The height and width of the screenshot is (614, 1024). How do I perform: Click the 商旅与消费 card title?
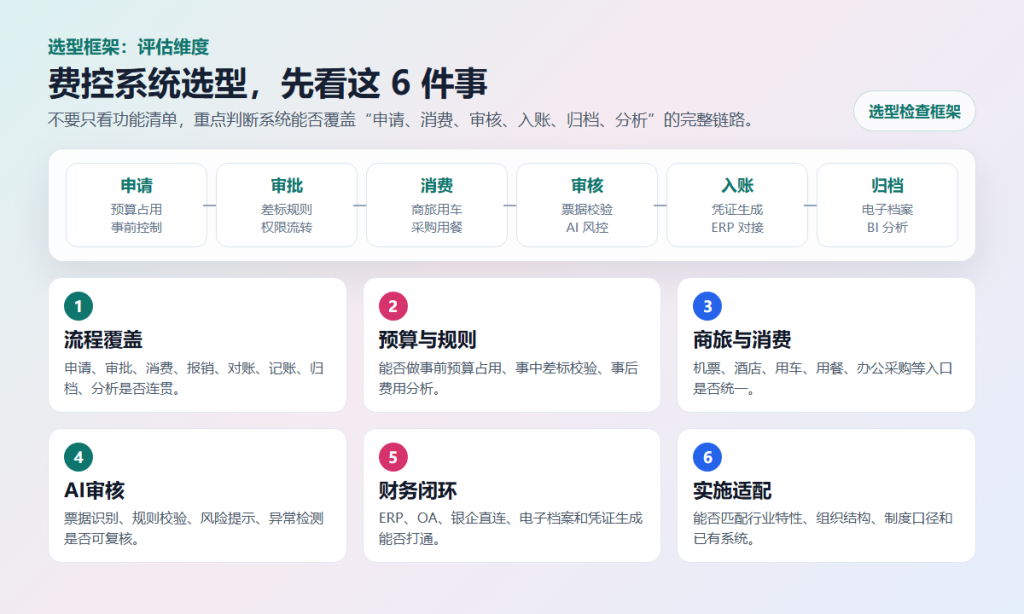click(x=742, y=340)
